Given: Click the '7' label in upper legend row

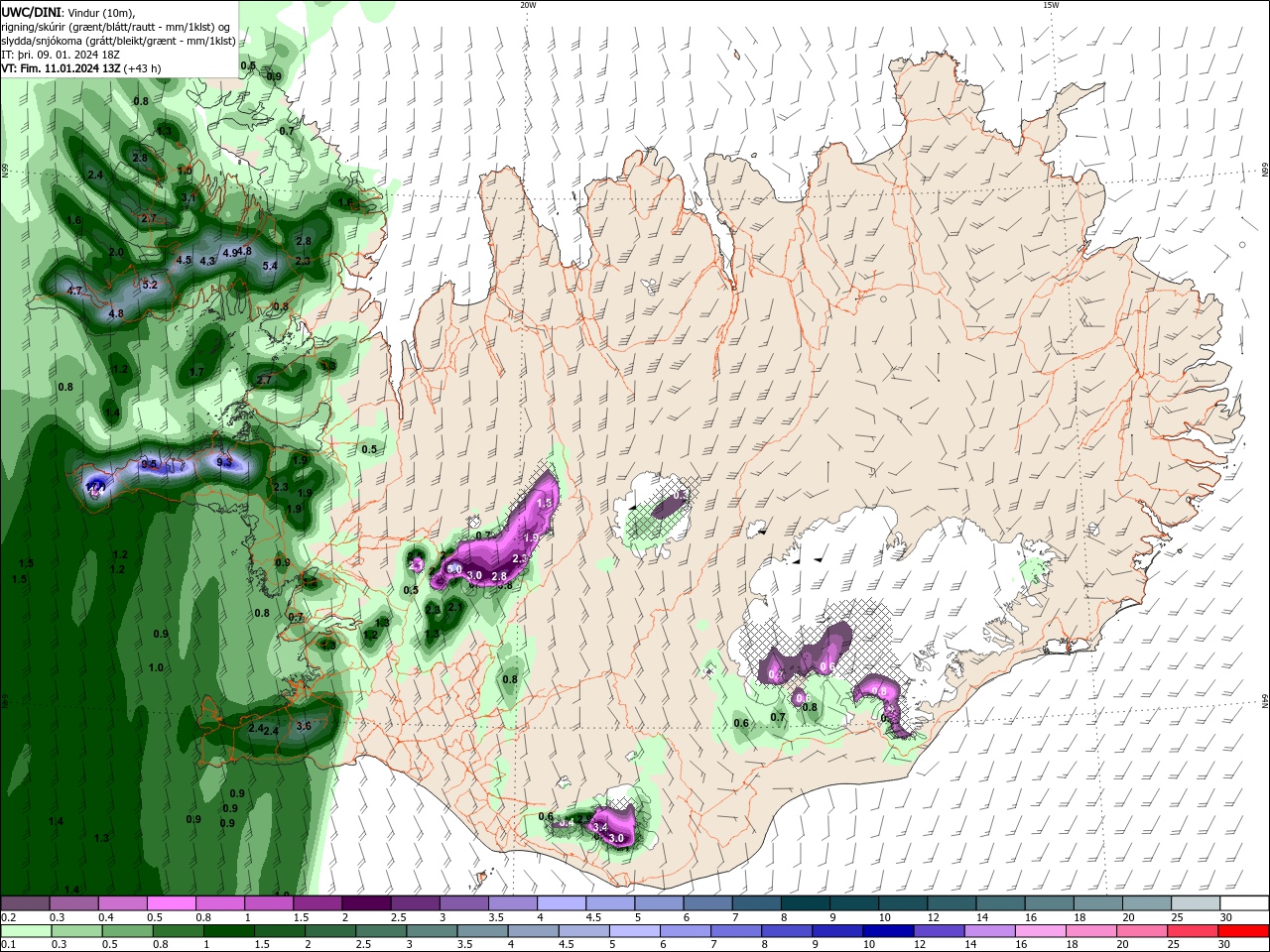Looking at the screenshot, I should [x=733, y=917].
